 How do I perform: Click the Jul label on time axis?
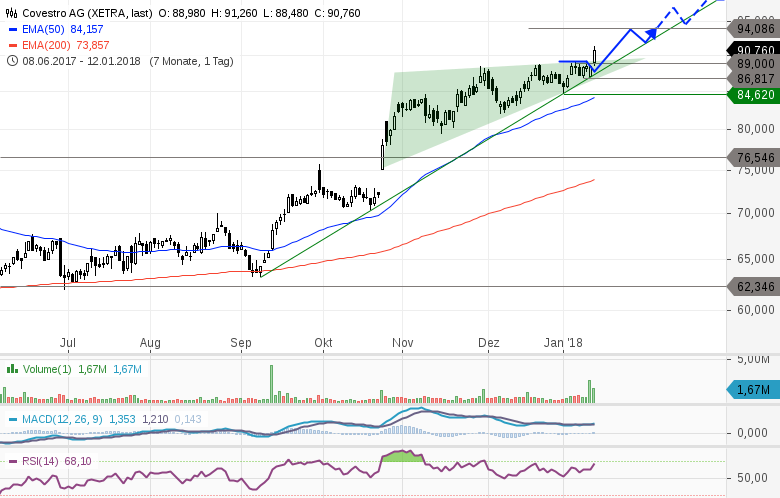tap(68, 343)
